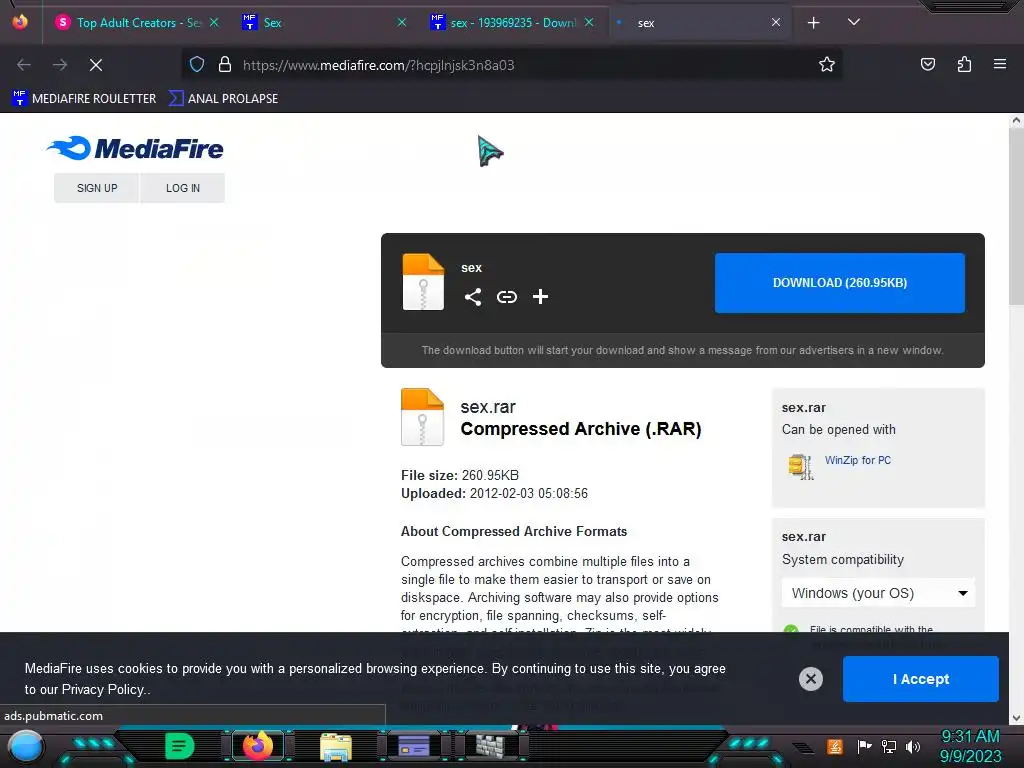
Task: Open the WinZip for PC link
Action: coord(857,460)
